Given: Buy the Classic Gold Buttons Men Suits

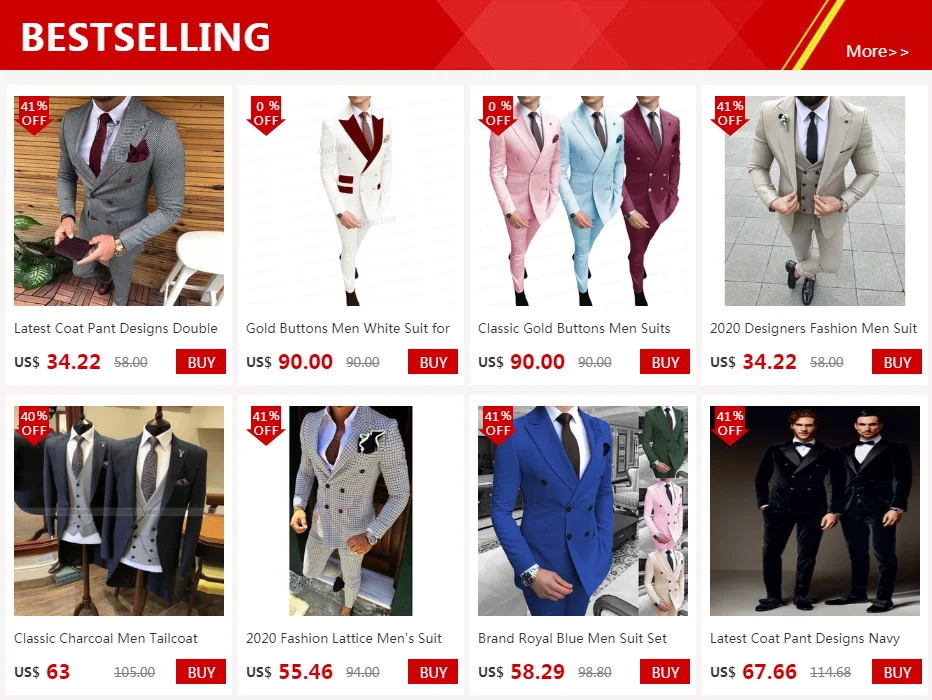Looking at the screenshot, I should click(665, 362).
